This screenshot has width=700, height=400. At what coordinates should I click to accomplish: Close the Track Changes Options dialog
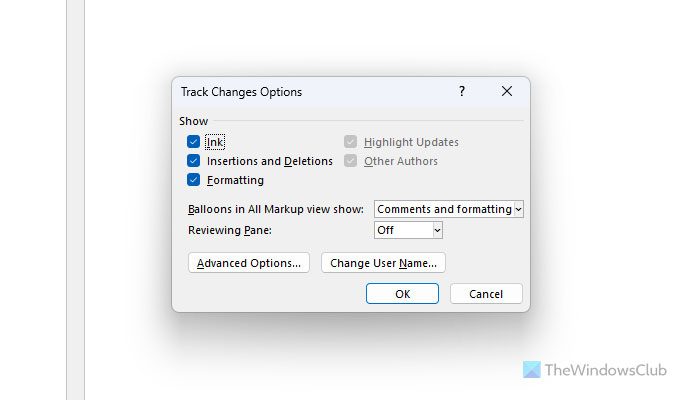pos(507,91)
